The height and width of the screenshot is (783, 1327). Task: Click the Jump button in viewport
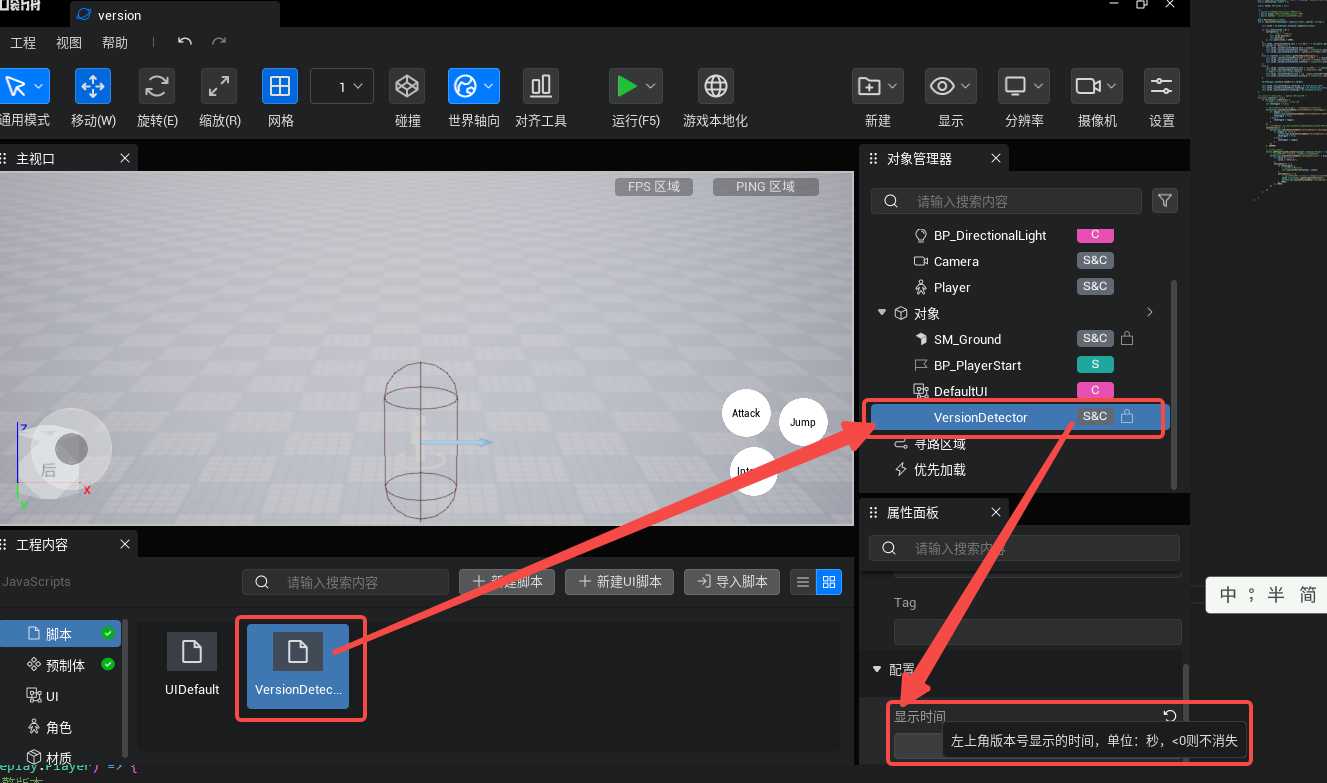coord(803,422)
